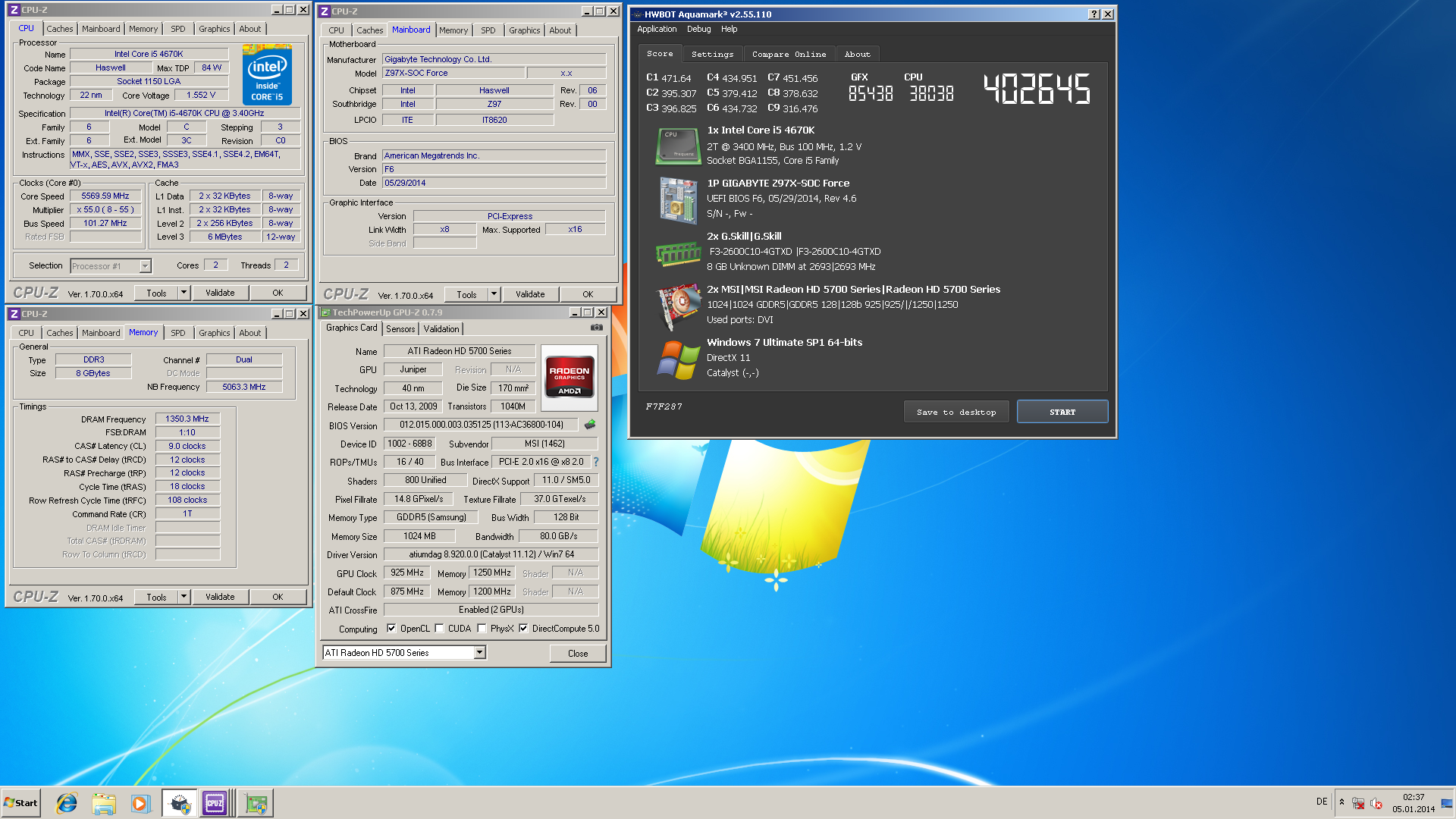Select the HWBOT Aquamark taskbar icon
The width and height of the screenshot is (1456, 819).
pos(180,803)
